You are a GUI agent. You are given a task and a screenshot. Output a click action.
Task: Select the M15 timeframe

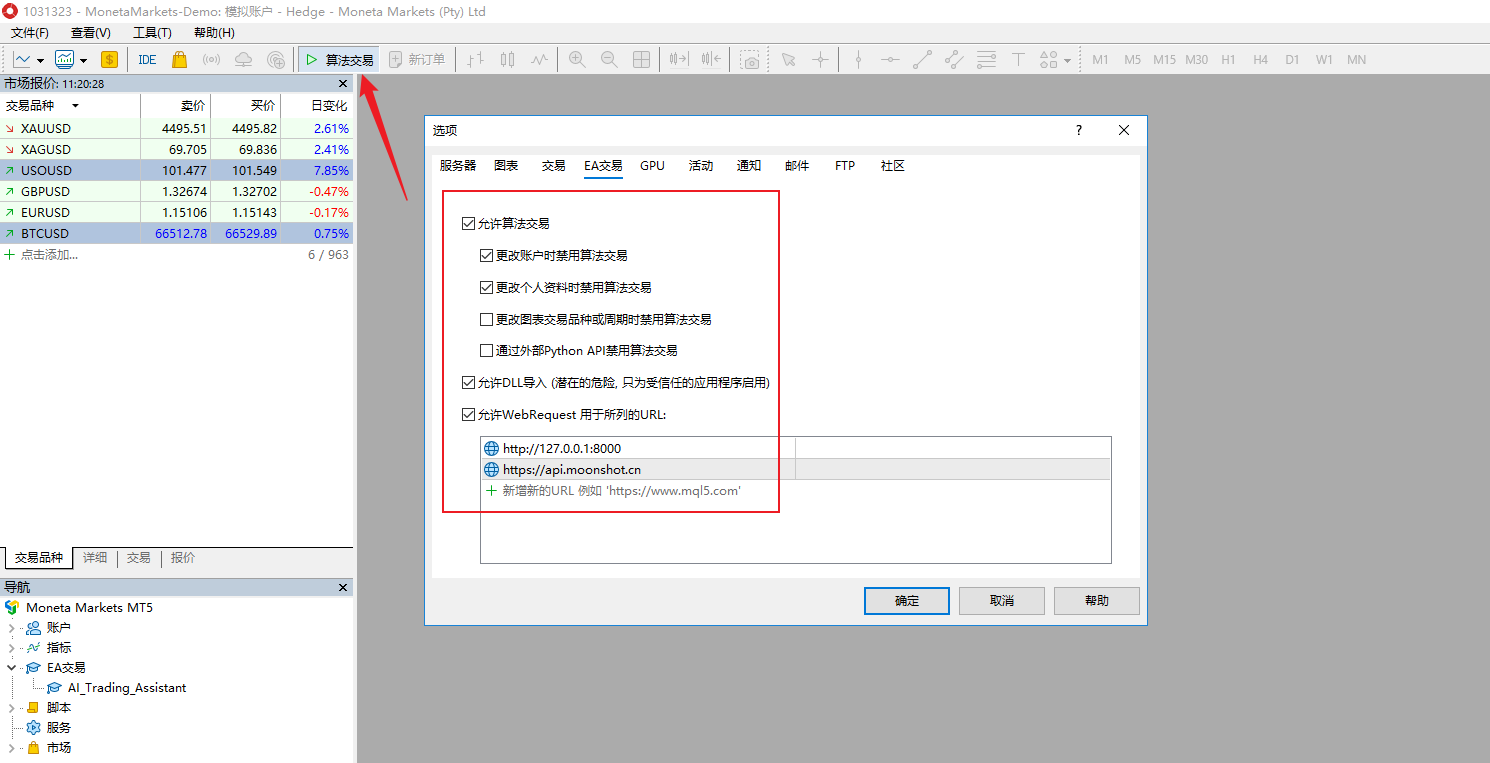pos(1164,60)
